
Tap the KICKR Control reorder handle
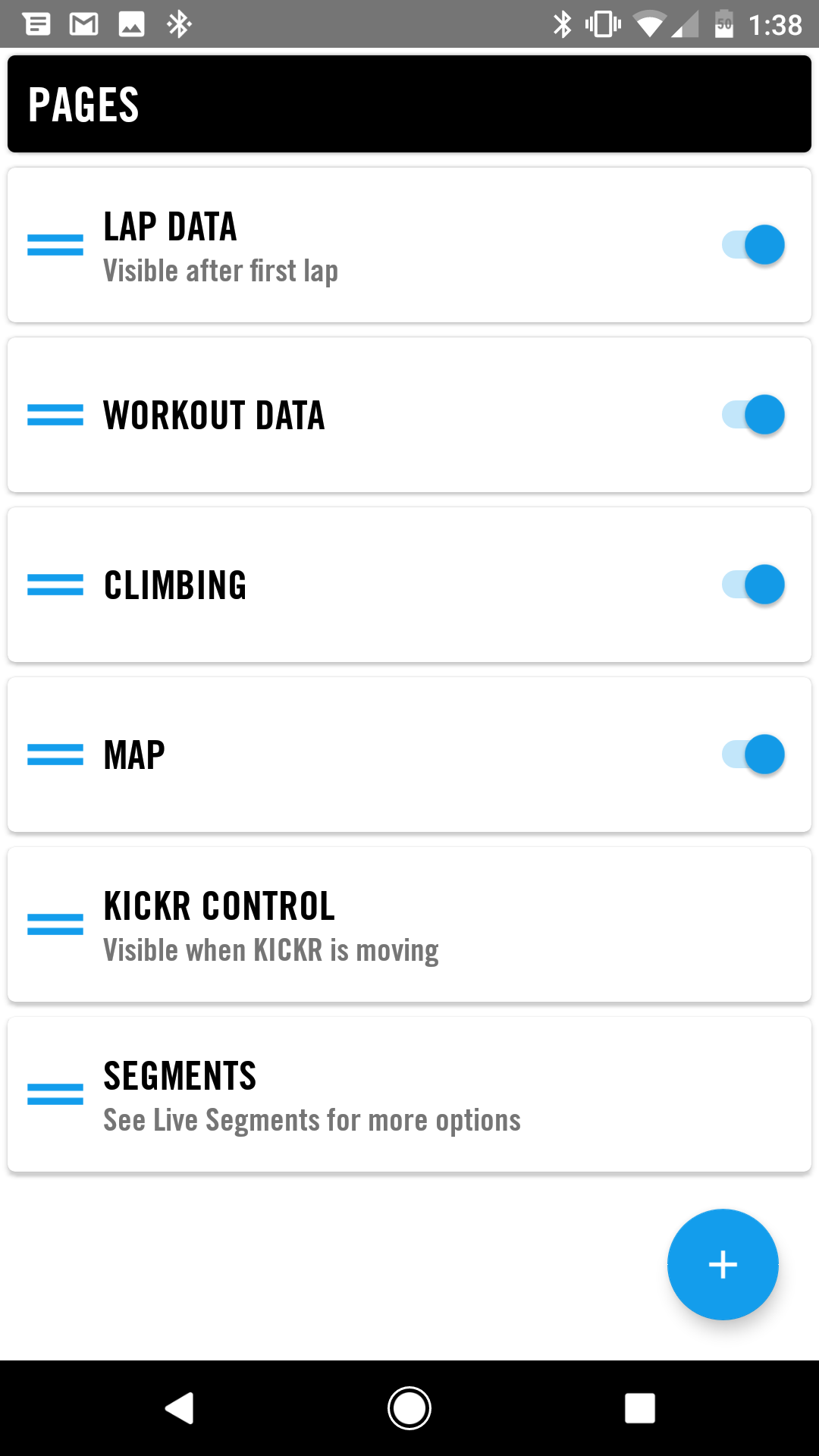(x=55, y=924)
